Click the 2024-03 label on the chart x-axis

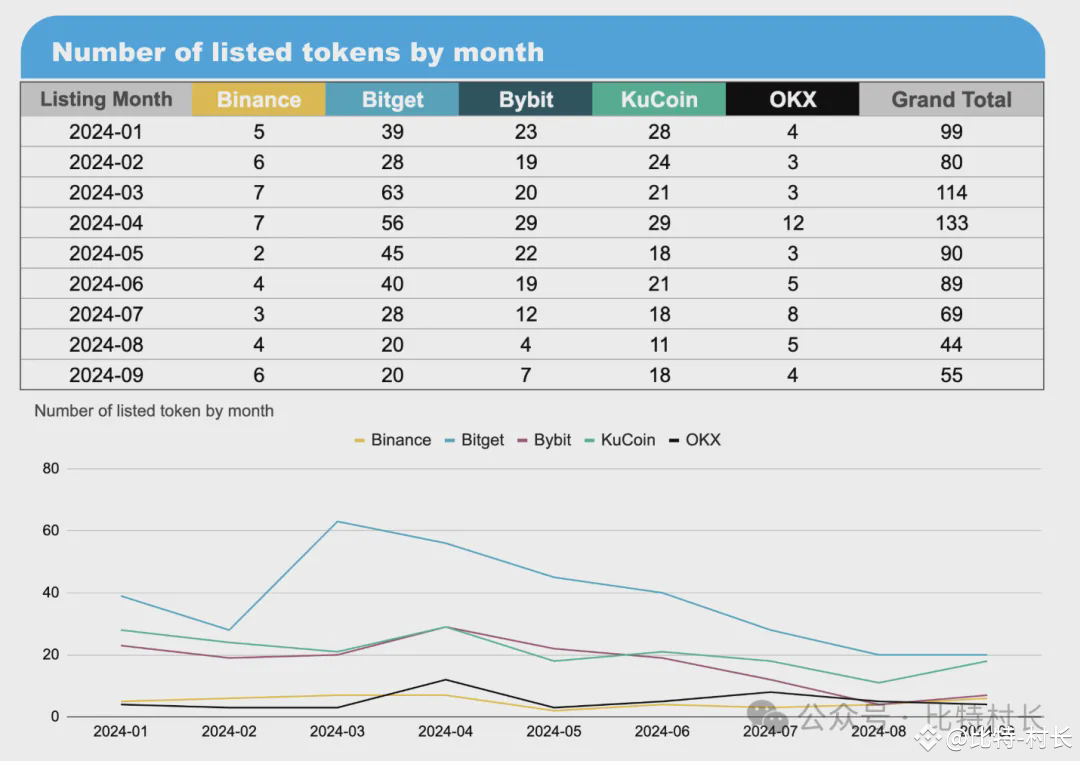[337, 731]
